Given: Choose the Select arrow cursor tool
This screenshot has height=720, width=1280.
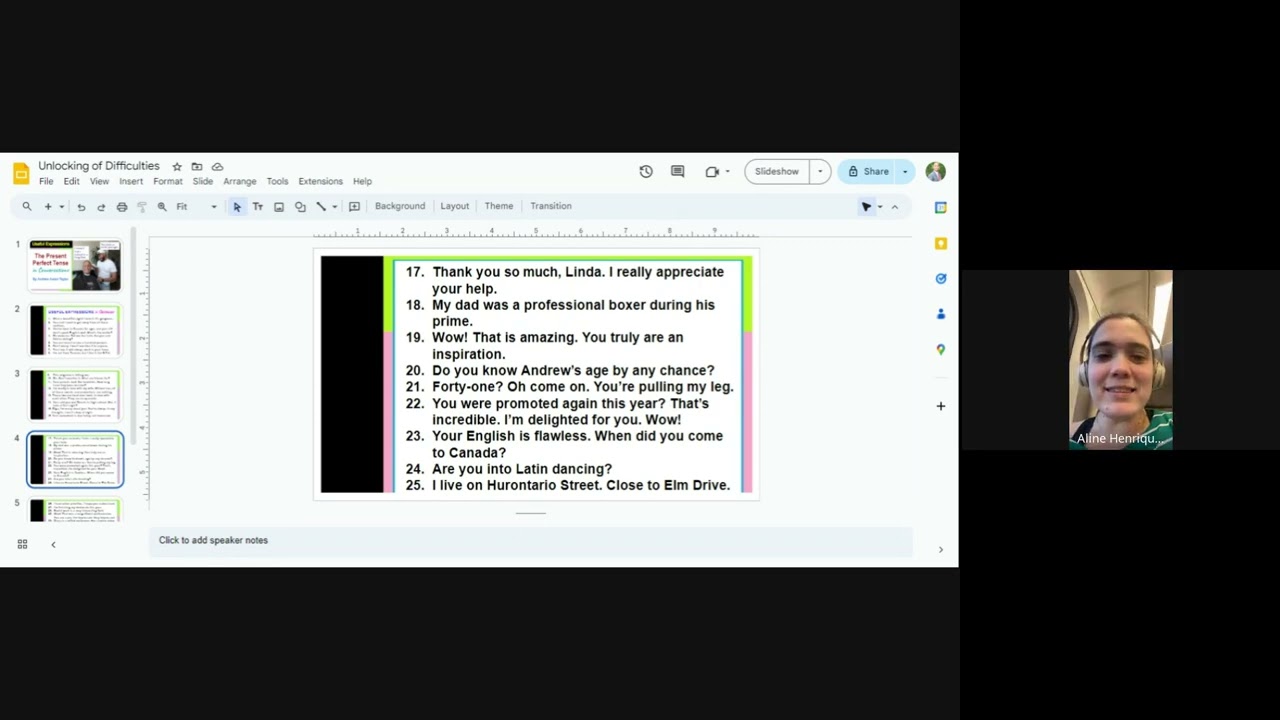Looking at the screenshot, I should click(237, 207).
